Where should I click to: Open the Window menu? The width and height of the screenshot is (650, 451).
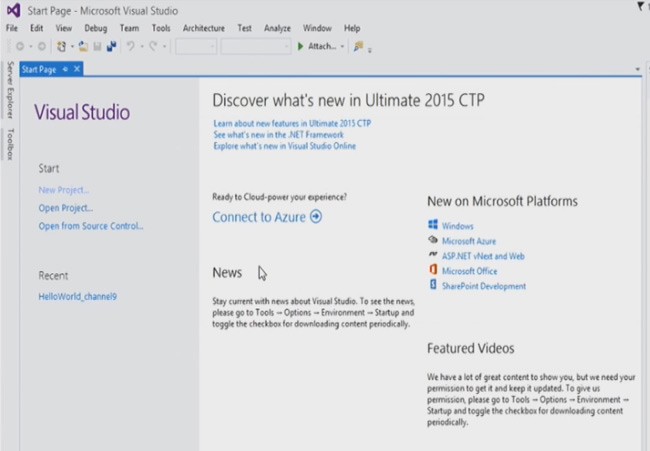click(x=317, y=28)
